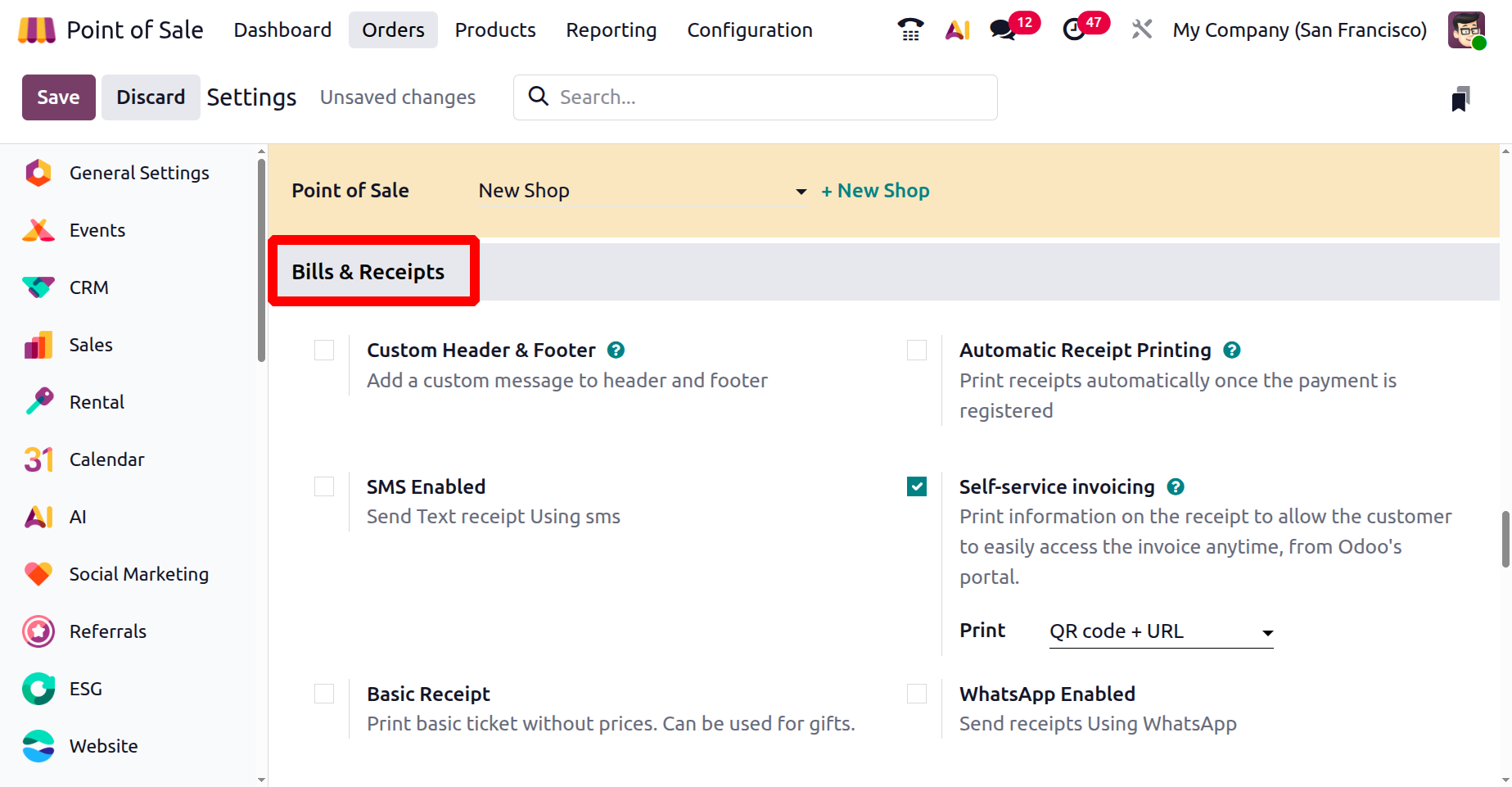Open help tooltip for Custom Header & Footer
Screen dimensions: 1512x787
click(616, 351)
